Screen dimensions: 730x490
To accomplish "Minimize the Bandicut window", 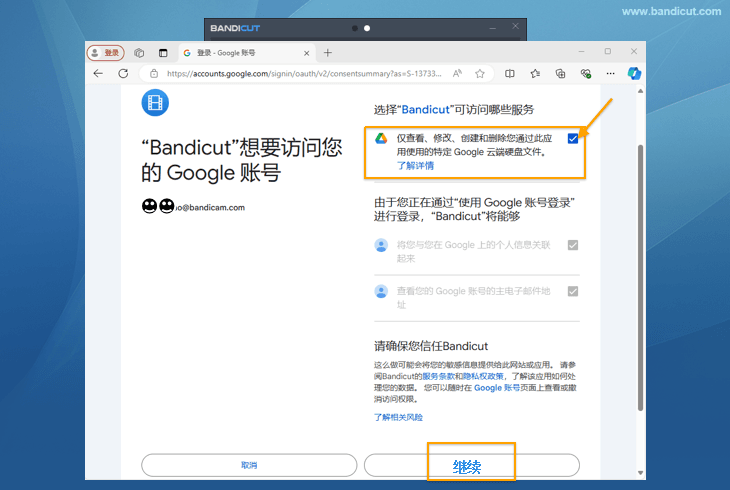I will pyautogui.click(x=493, y=28).
